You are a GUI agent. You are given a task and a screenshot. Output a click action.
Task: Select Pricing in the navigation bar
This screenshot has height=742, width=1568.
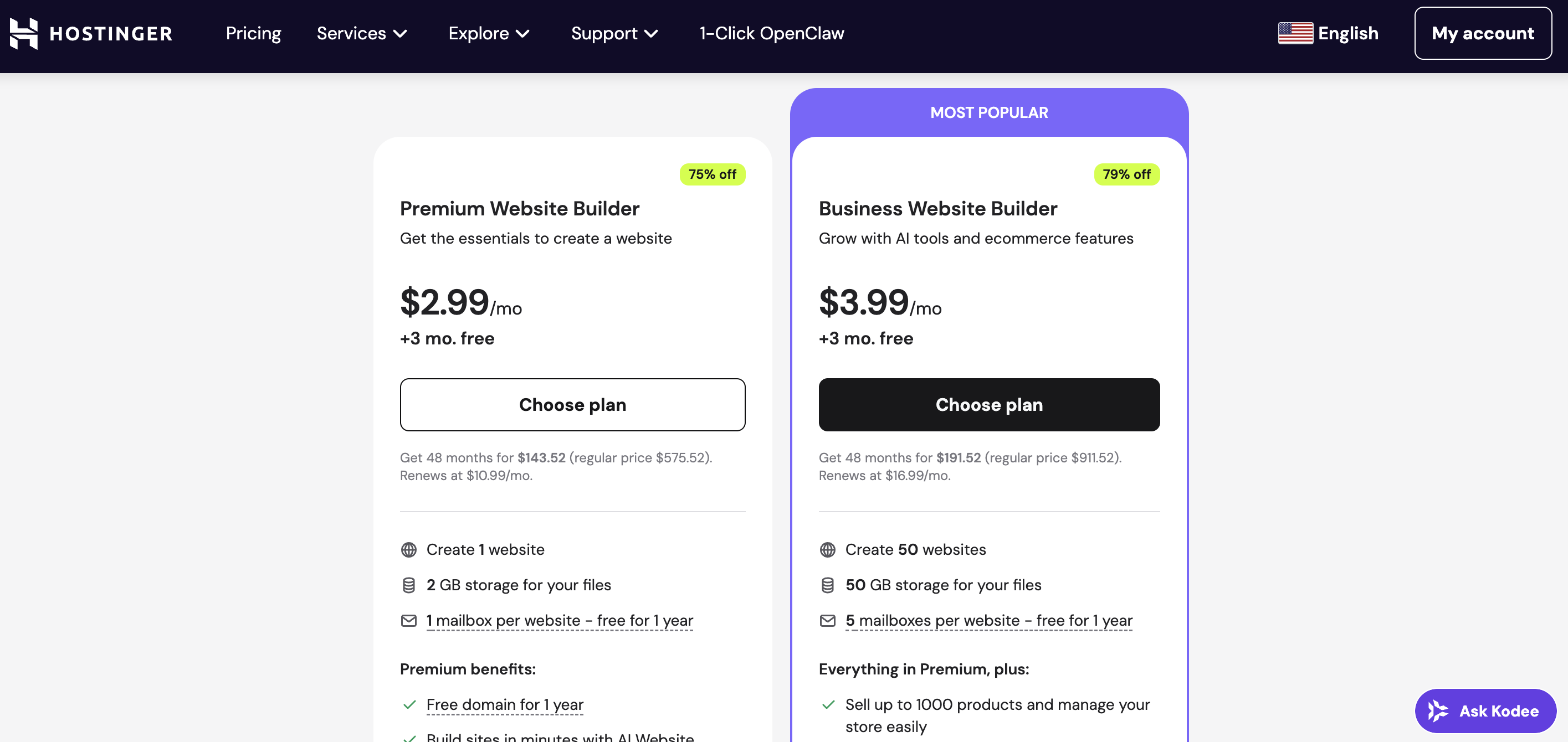click(253, 33)
